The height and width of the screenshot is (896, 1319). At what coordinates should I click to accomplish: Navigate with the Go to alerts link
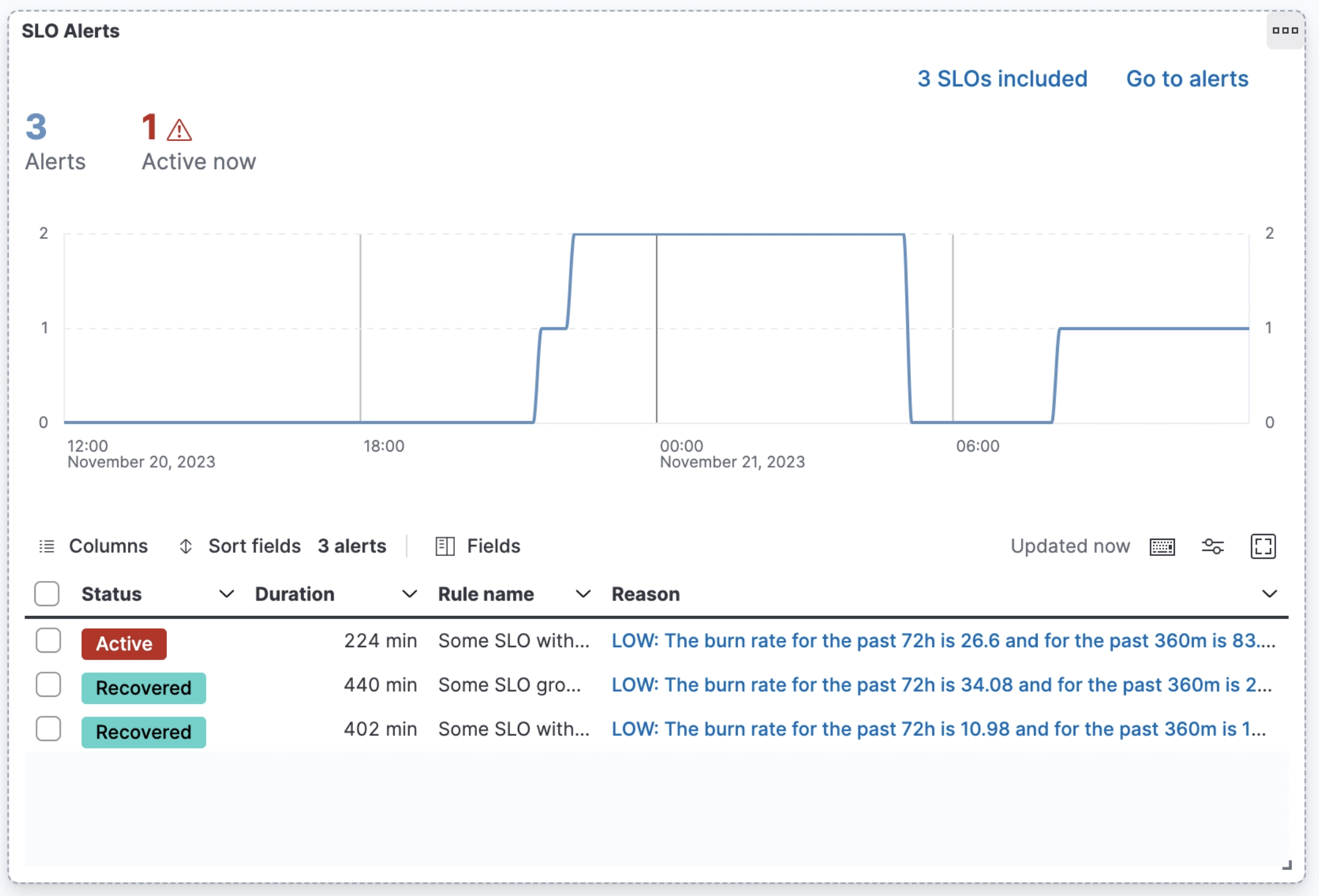(x=1187, y=78)
